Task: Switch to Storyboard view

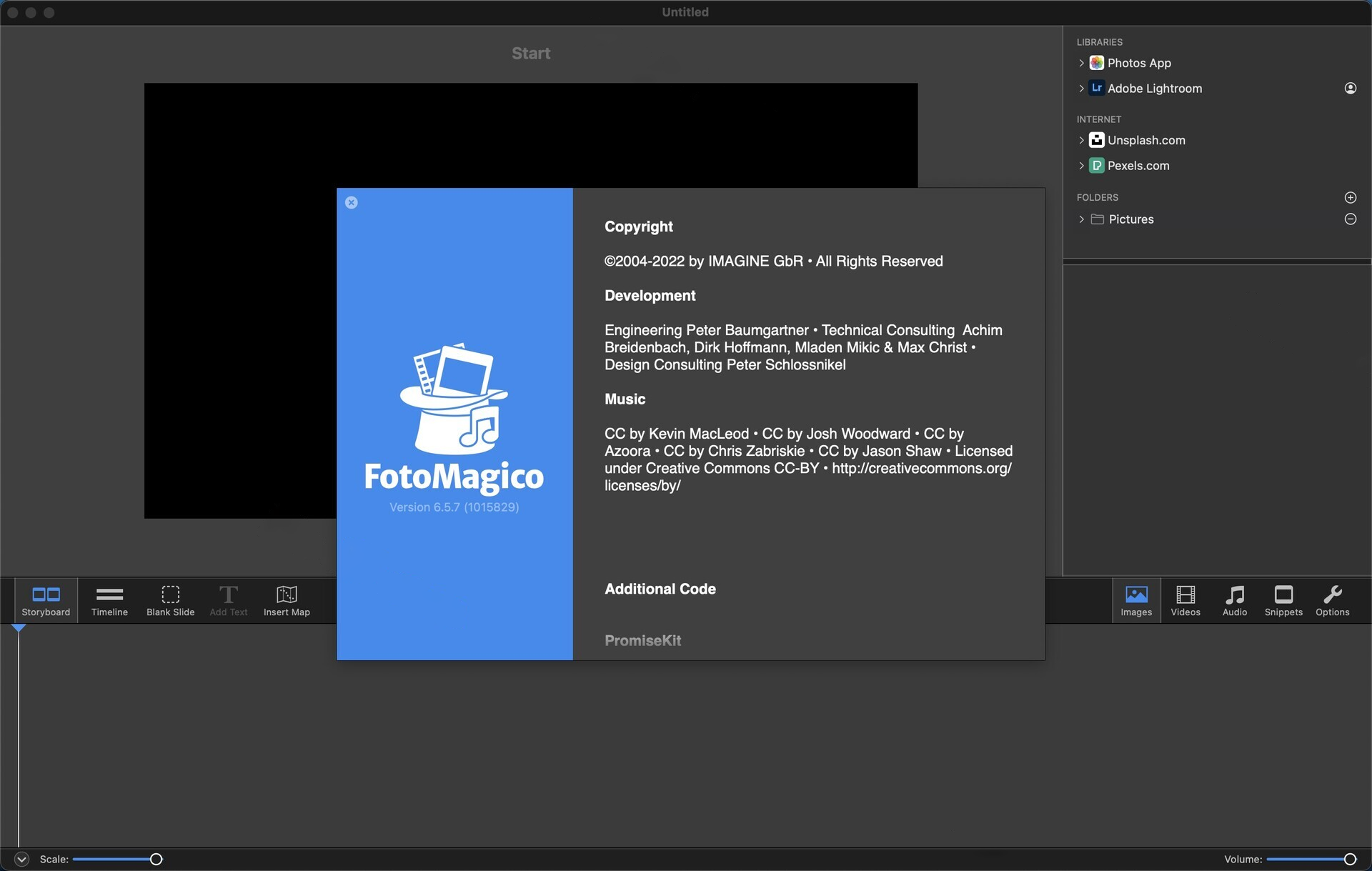Action: [x=46, y=600]
